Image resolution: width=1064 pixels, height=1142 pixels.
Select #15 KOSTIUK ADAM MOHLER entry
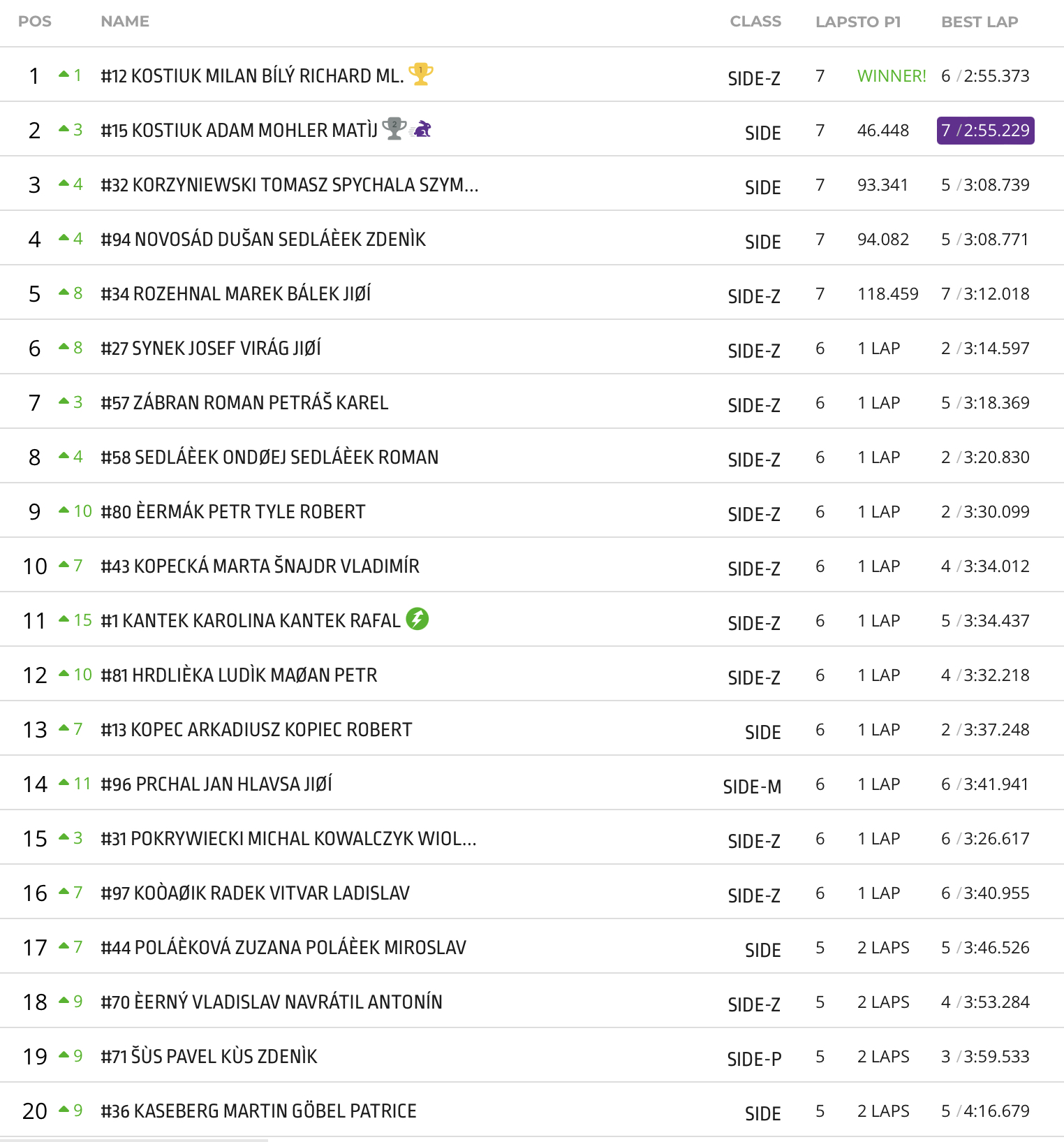click(239, 130)
